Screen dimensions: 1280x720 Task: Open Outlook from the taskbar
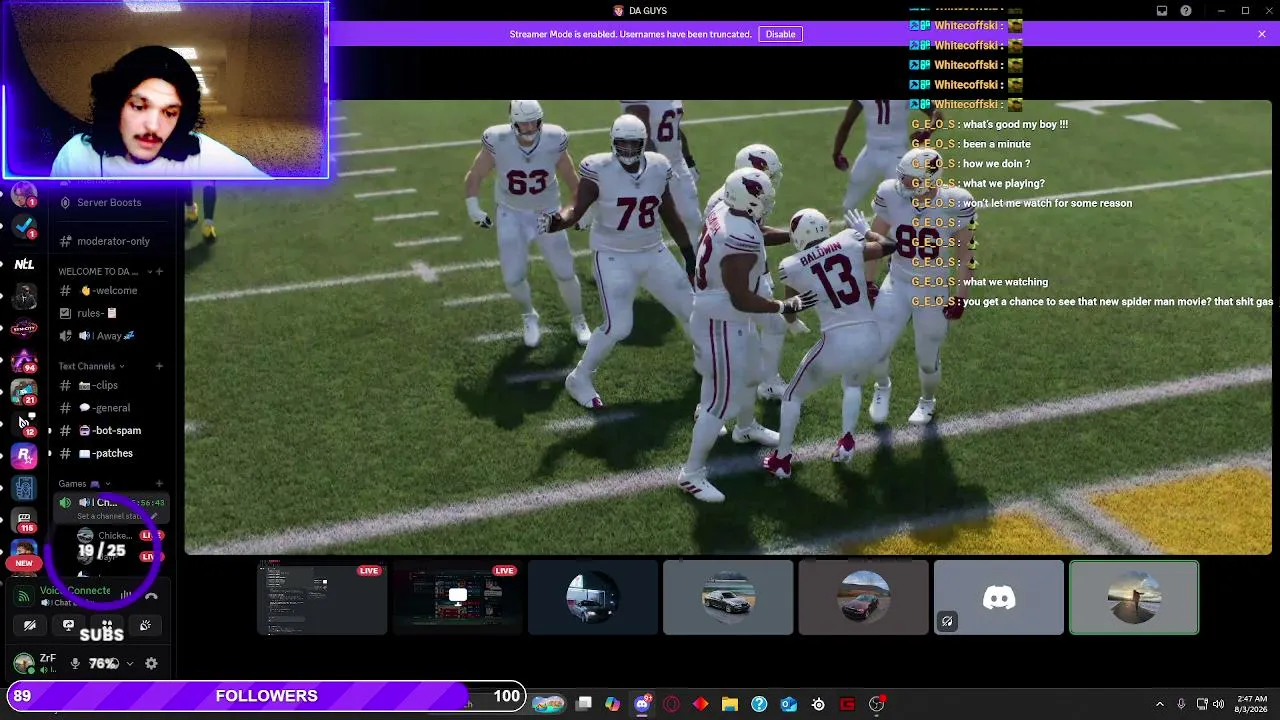click(x=789, y=704)
